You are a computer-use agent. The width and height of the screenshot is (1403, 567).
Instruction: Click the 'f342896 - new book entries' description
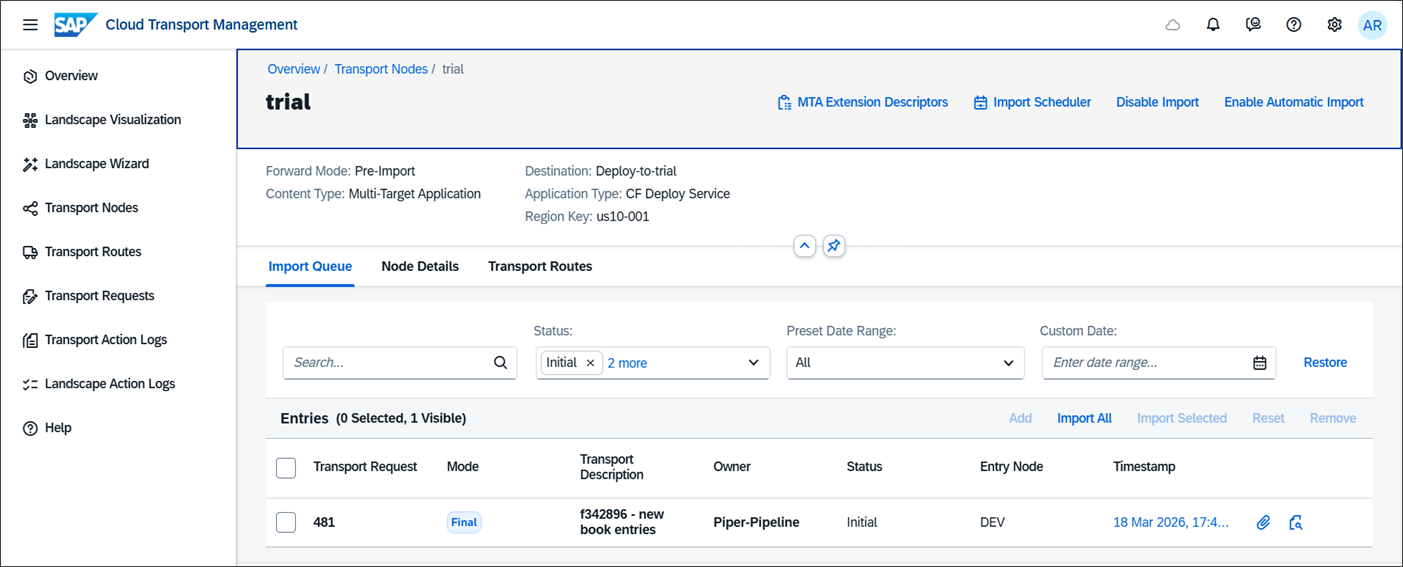622,522
